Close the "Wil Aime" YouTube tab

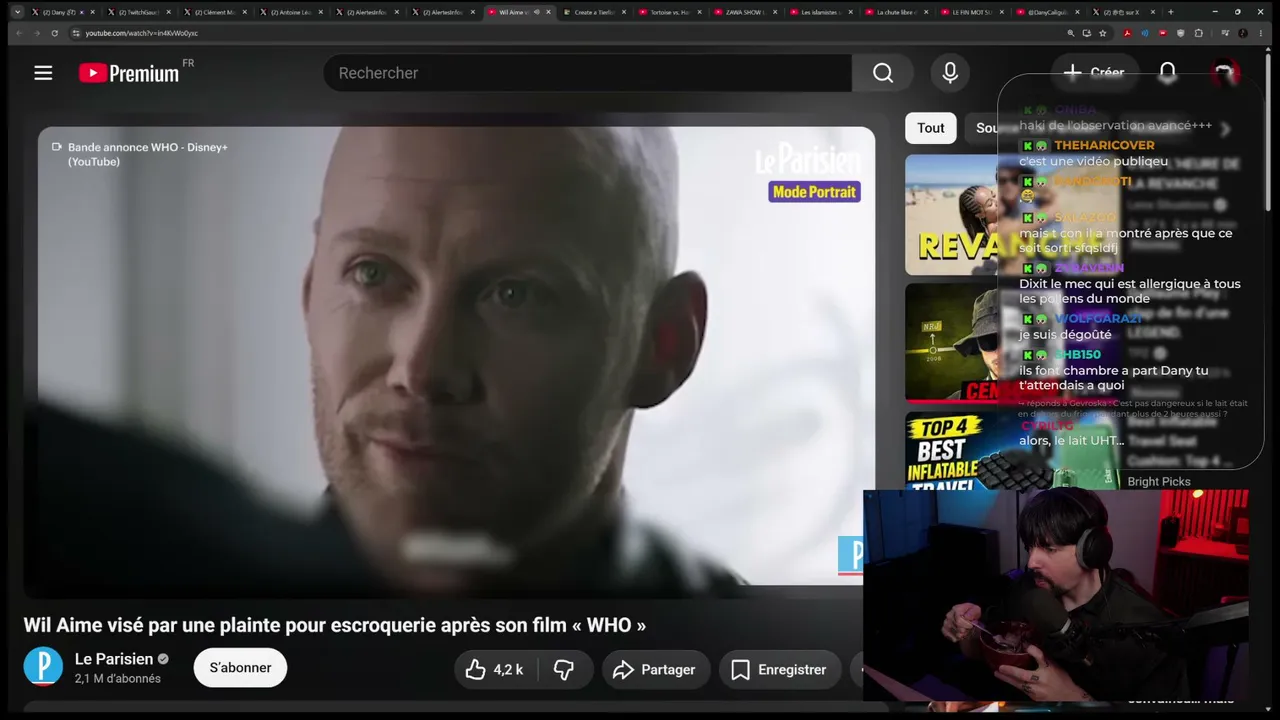[x=548, y=12]
